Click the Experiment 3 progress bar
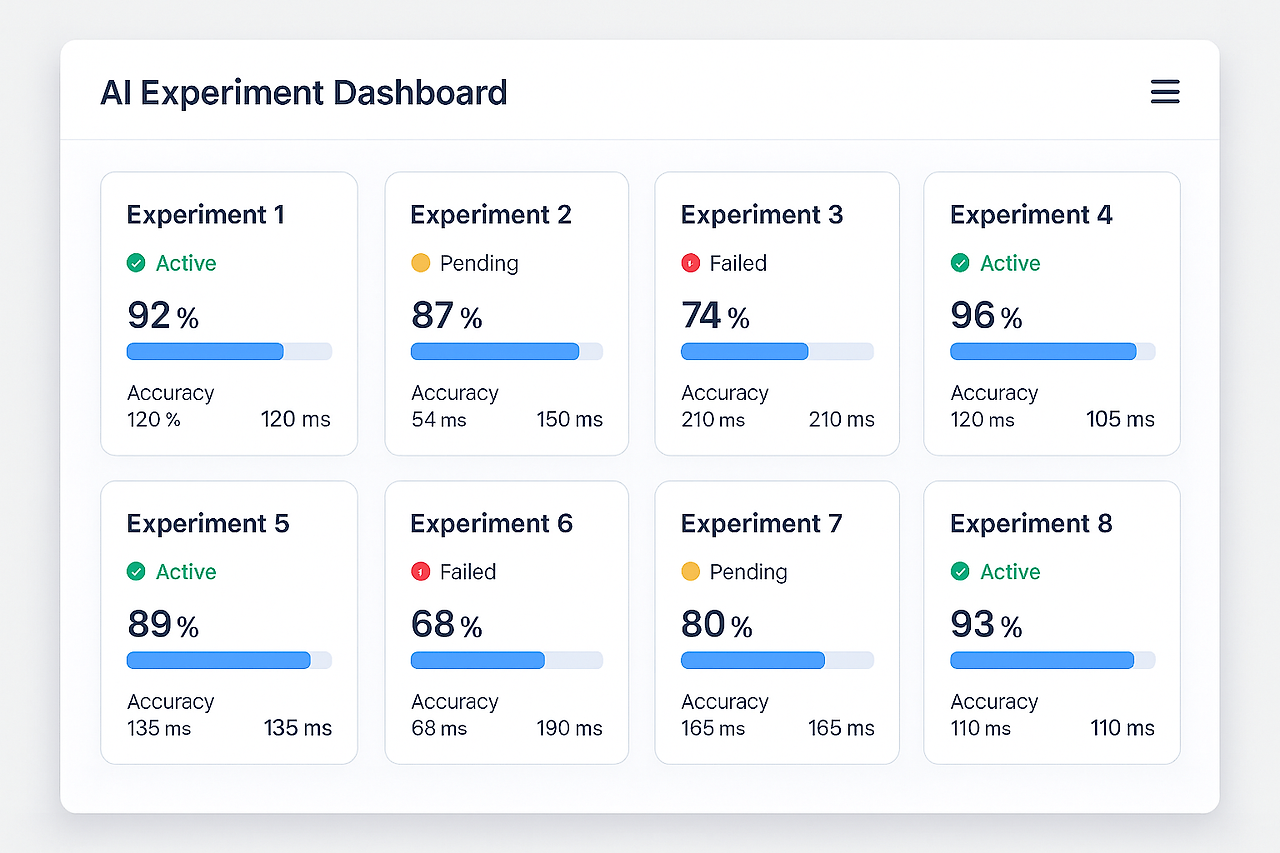Image resolution: width=1280 pixels, height=853 pixels. tap(777, 351)
